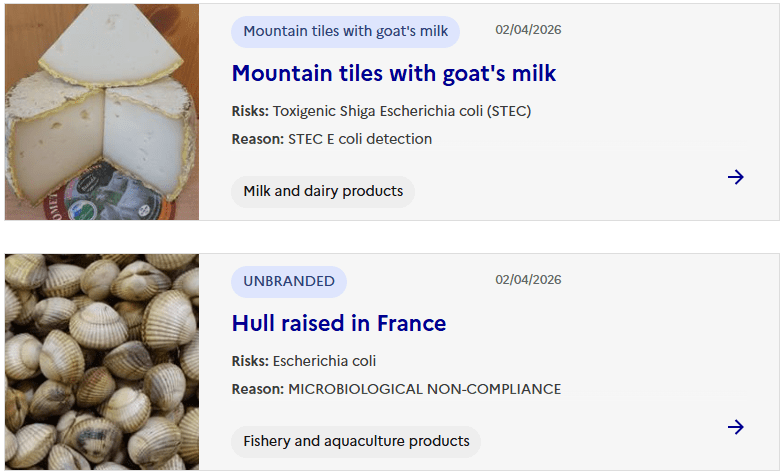Click the bold "Reason:" label on the goat's milk card
Viewport: 782px width, 472px height.
tap(257, 139)
